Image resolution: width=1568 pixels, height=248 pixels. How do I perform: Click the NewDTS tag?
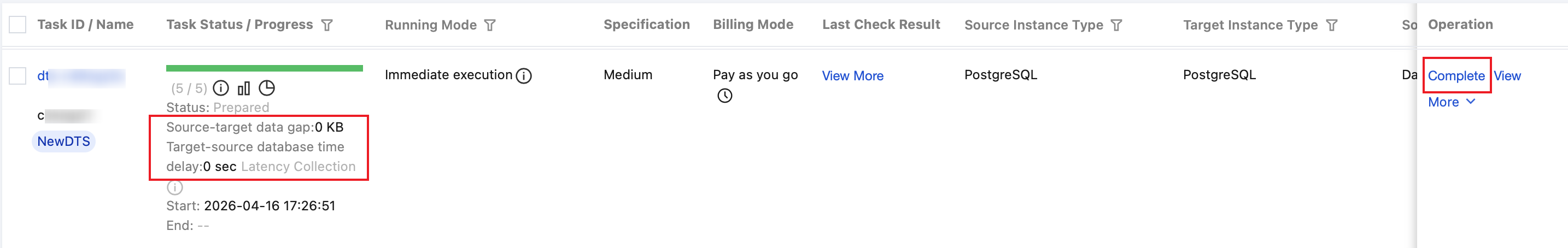[63, 141]
